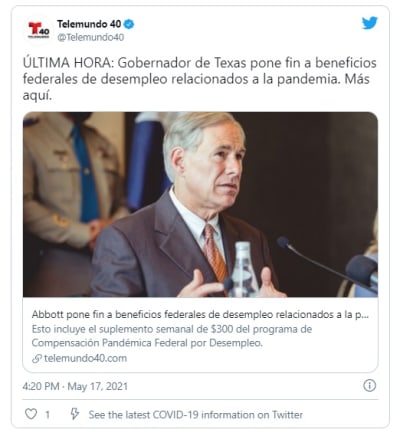This screenshot has width=400, height=436.
Task: Click the Compensación Pandémica Federal por Desempleo line
Action: click(x=147, y=343)
